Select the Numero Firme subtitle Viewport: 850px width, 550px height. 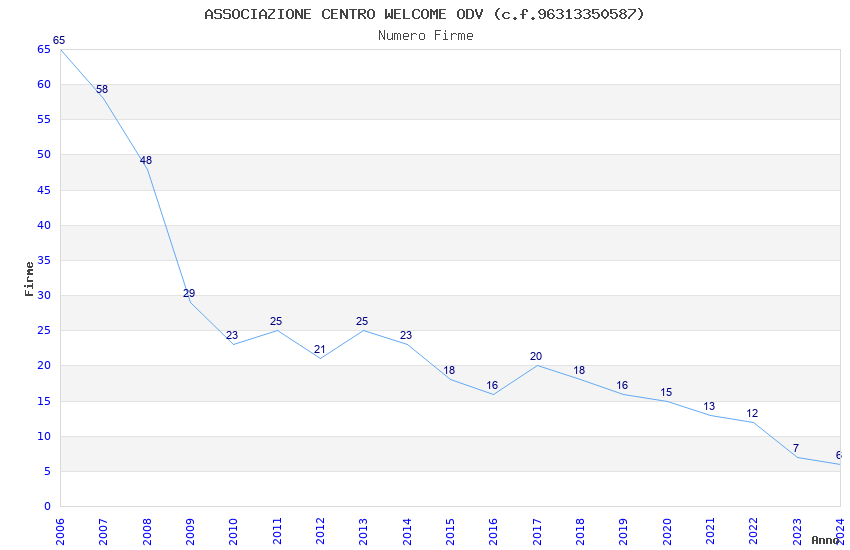click(426, 35)
